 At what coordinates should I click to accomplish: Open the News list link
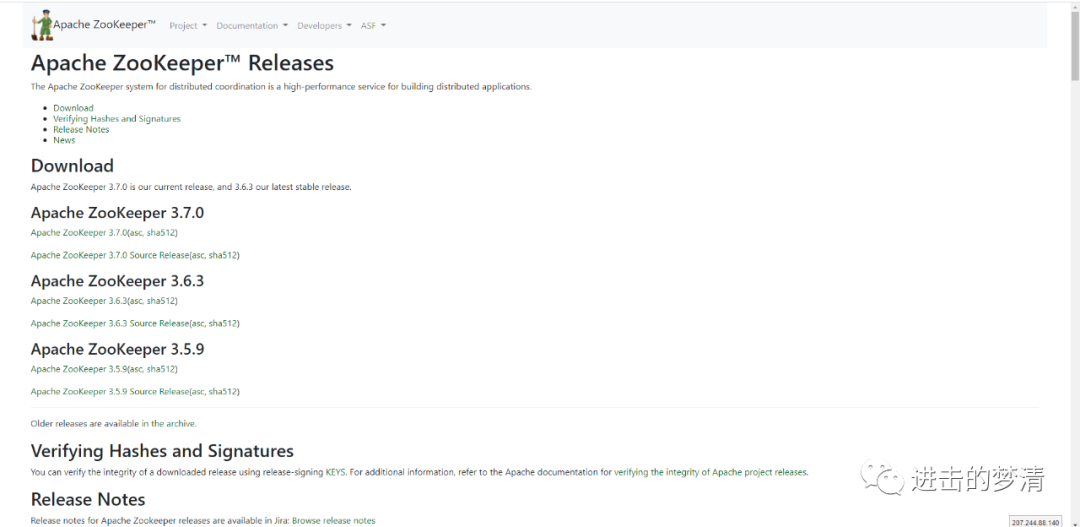click(x=64, y=140)
